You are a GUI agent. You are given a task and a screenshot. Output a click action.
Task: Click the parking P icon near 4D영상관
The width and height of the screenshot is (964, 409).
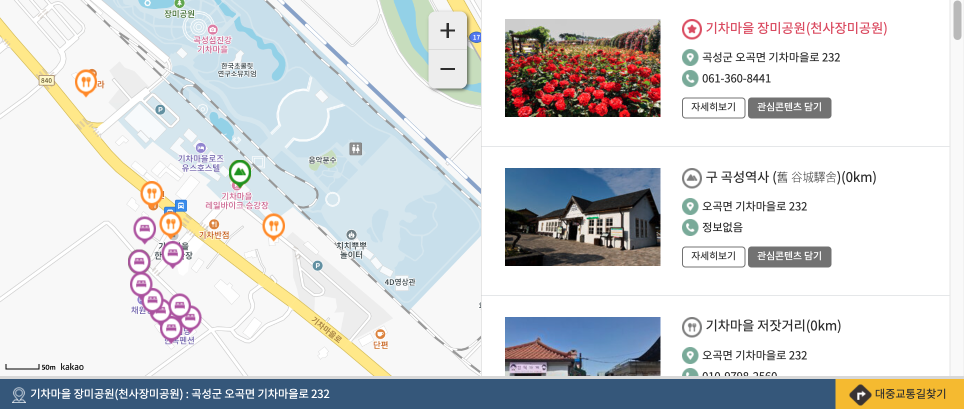tap(317, 266)
